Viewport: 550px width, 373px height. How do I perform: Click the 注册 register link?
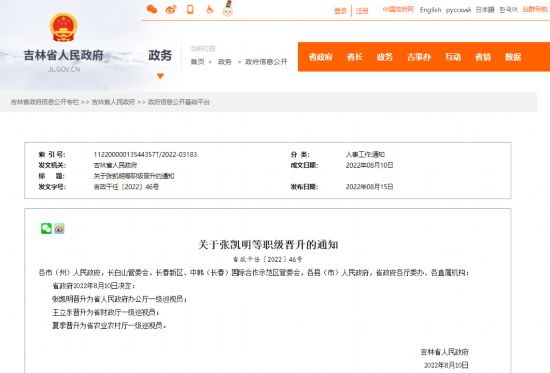[x=362, y=11]
